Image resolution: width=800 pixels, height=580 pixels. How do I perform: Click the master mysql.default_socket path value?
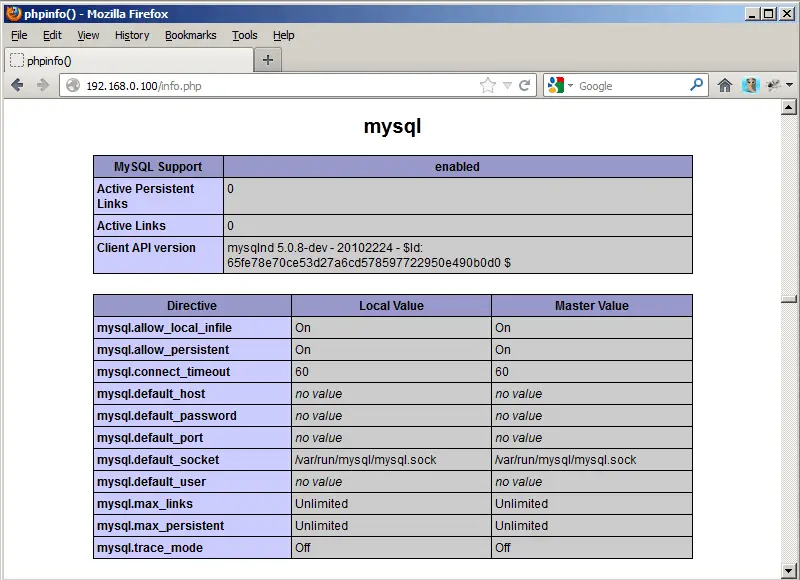tap(566, 460)
